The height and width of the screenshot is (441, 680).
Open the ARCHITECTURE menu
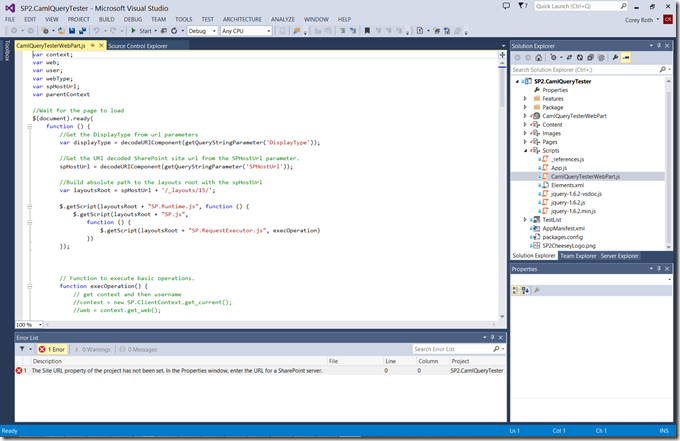coord(242,20)
